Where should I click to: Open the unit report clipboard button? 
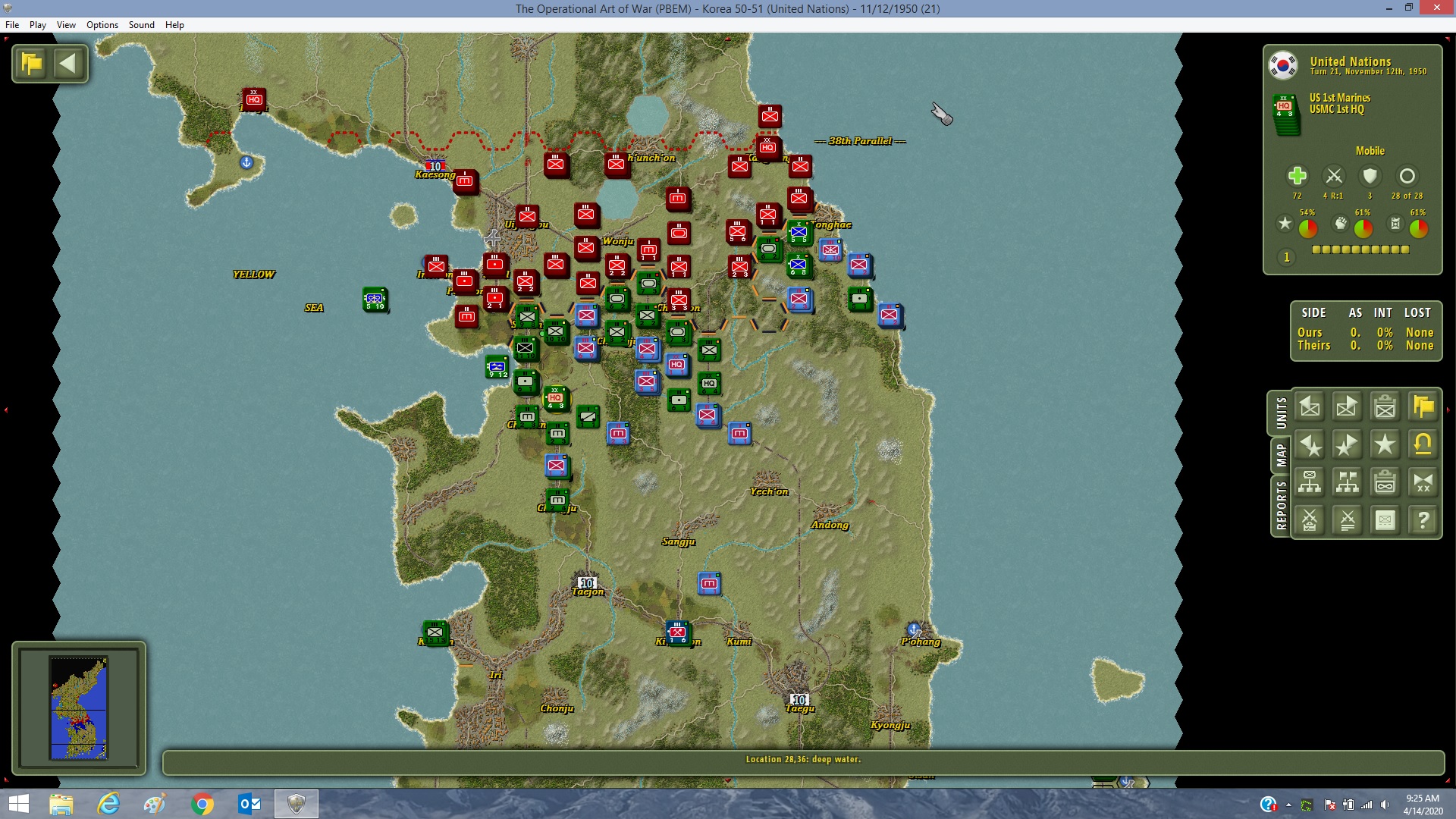[x=1385, y=407]
